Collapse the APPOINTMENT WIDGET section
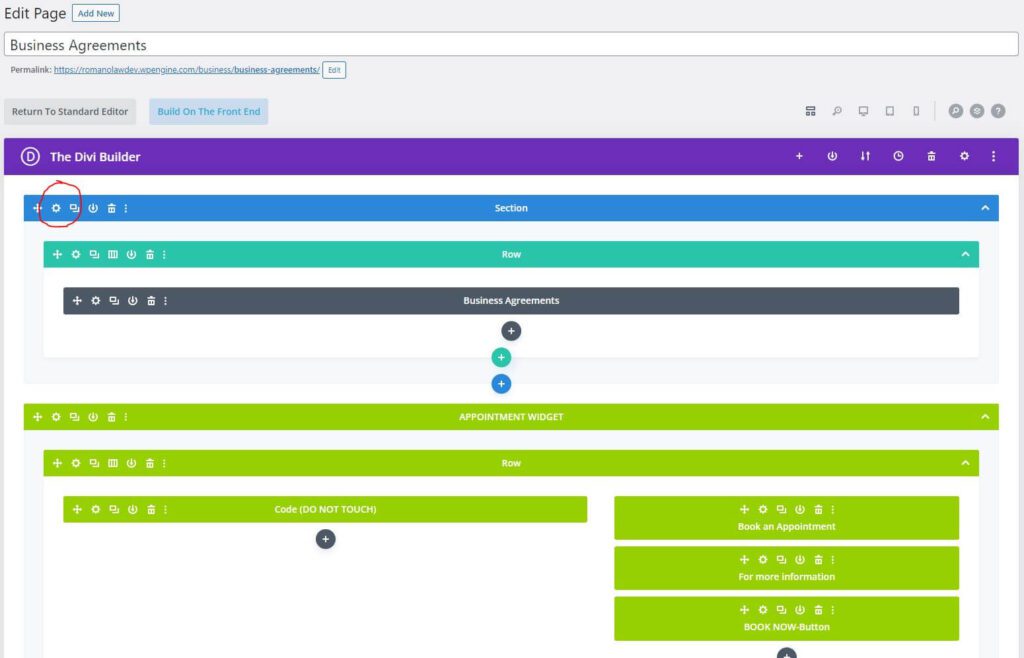 [x=985, y=417]
